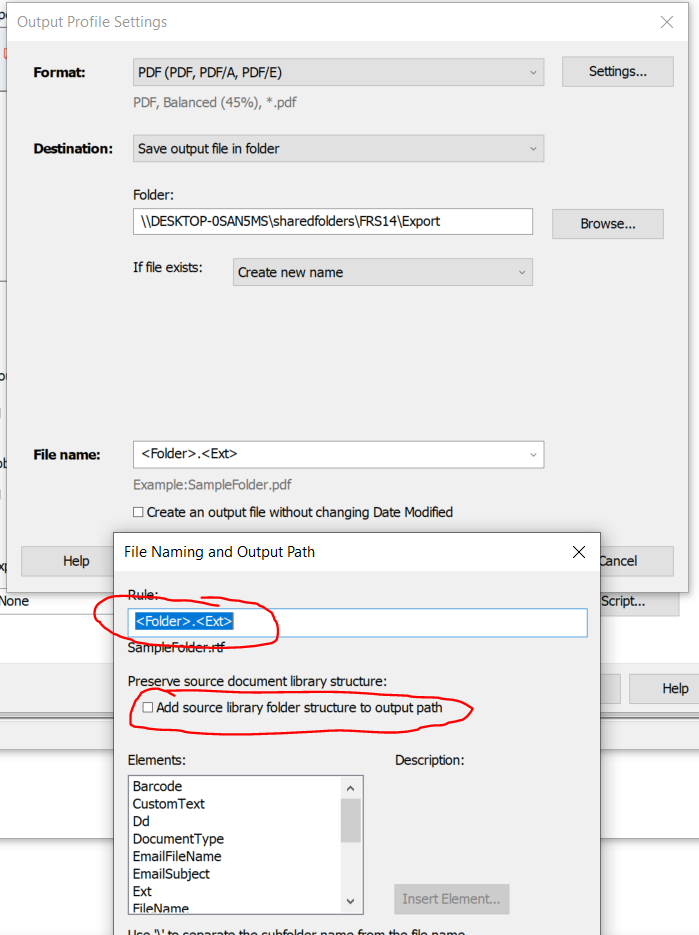This screenshot has height=935, width=699.
Task: Click the Browse... button
Action: click(x=608, y=224)
